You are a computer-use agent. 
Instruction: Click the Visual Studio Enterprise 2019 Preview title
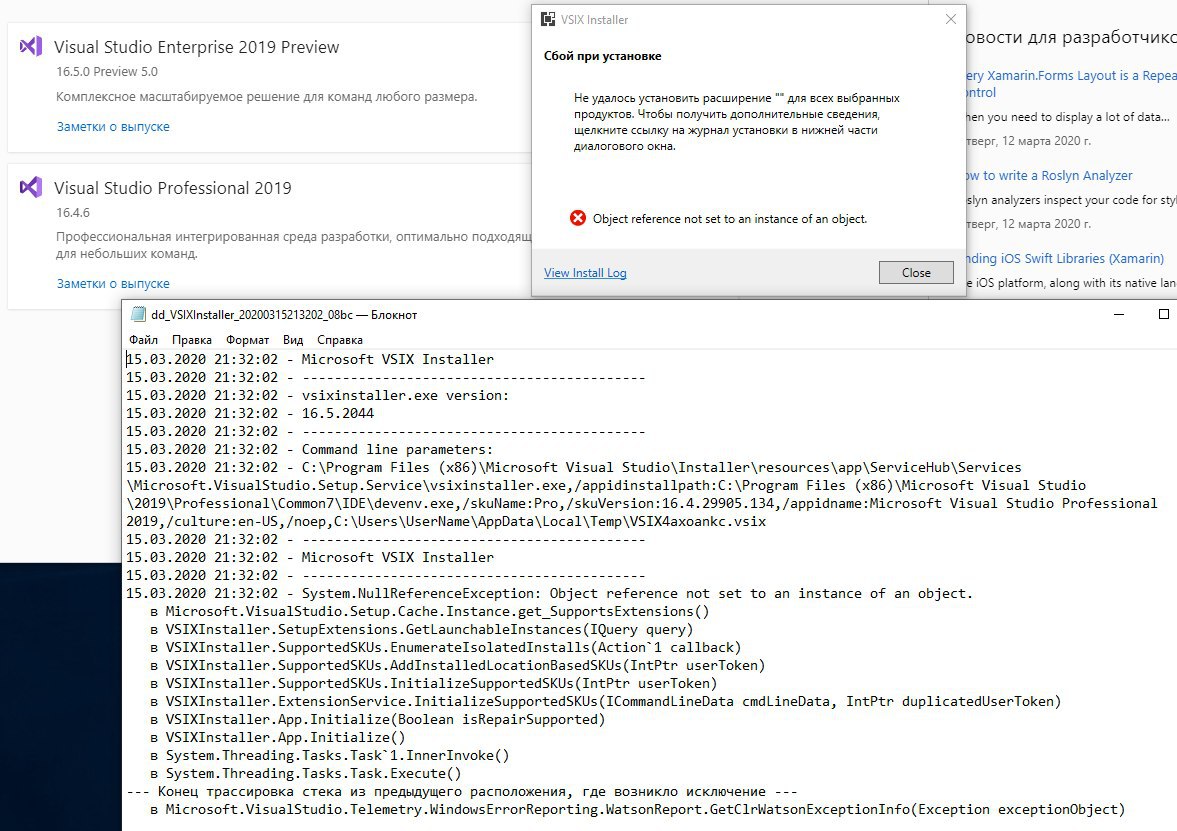197,47
